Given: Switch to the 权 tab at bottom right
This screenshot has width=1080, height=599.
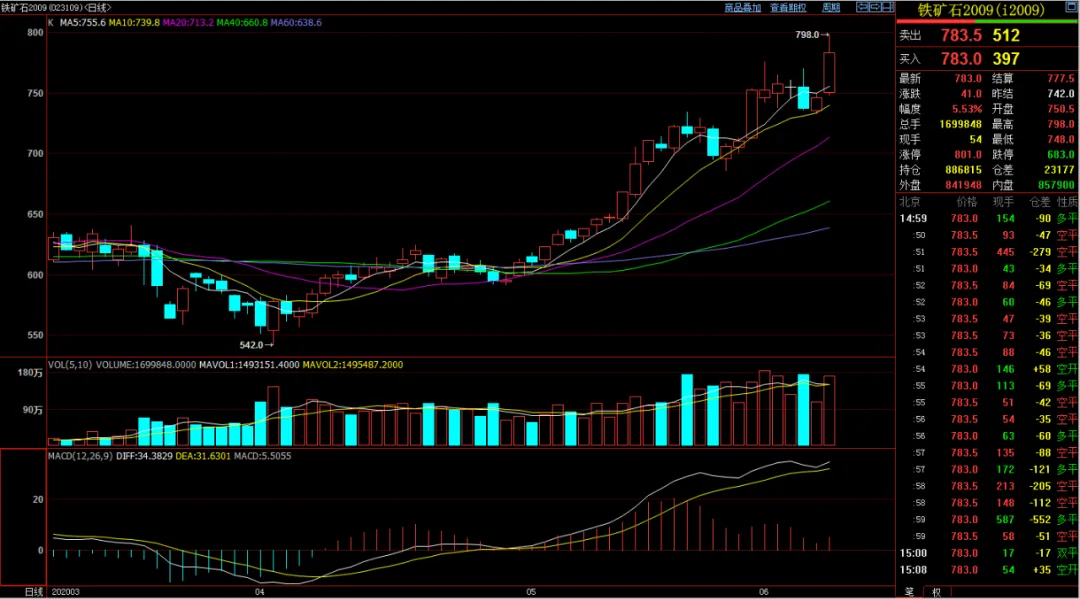Looking at the screenshot, I should pos(937,592).
